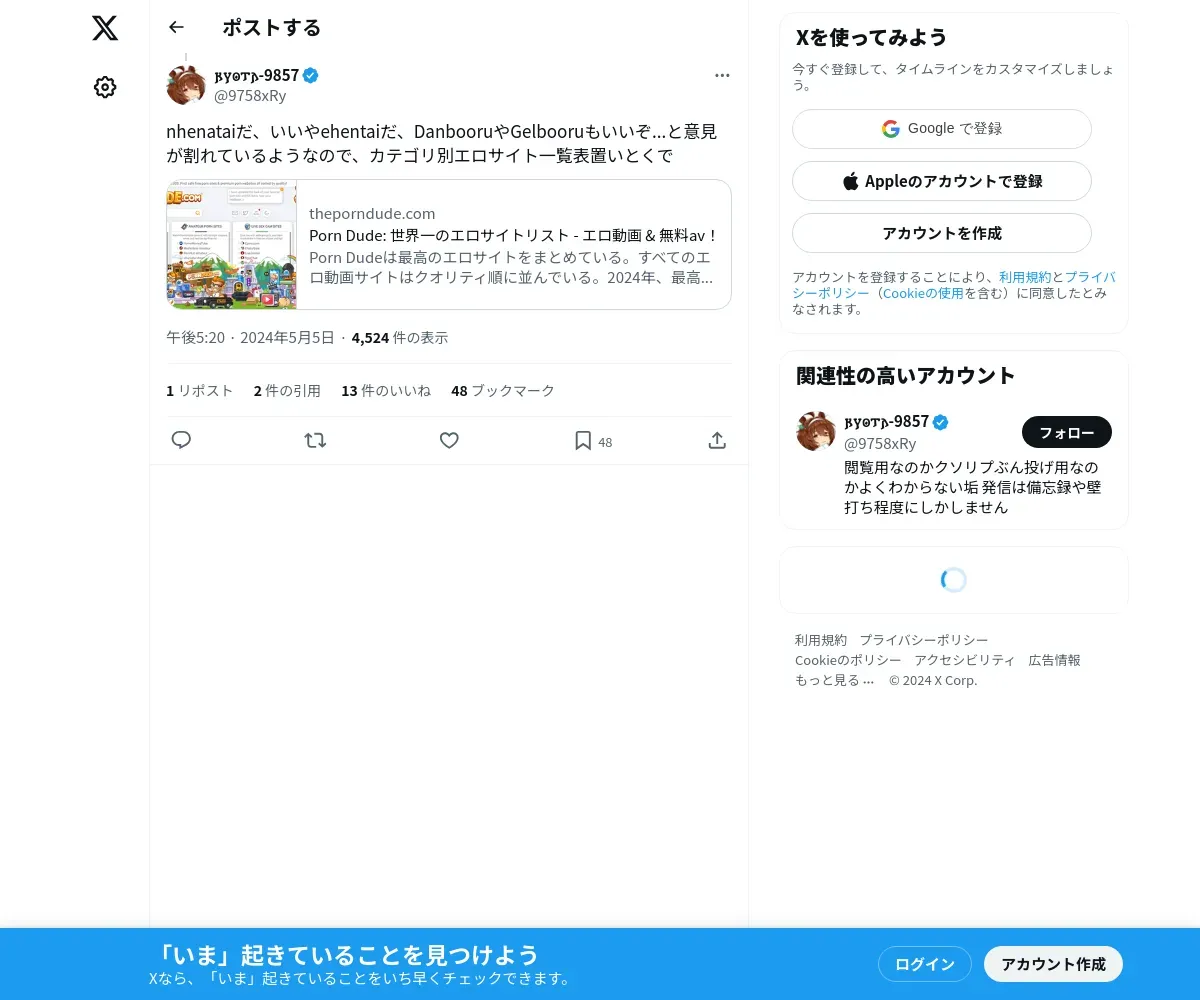Viewport: 1200px width, 1000px height.
Task: Click the avatar in the related accounts panel
Action: [816, 431]
